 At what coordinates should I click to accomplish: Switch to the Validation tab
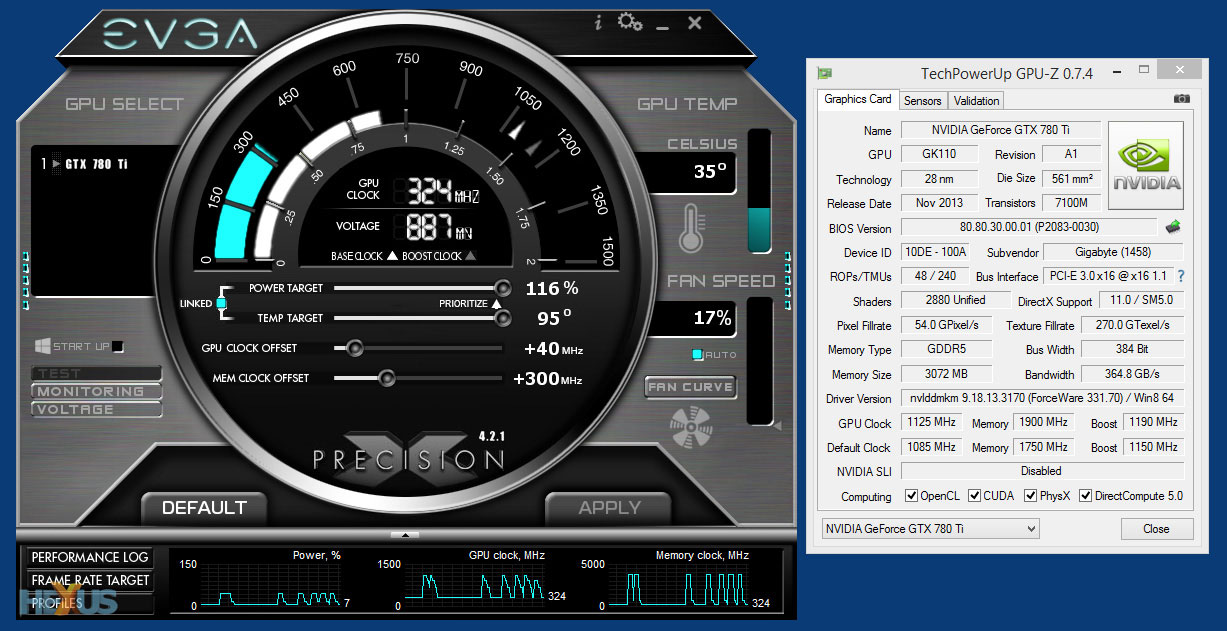click(x=976, y=100)
